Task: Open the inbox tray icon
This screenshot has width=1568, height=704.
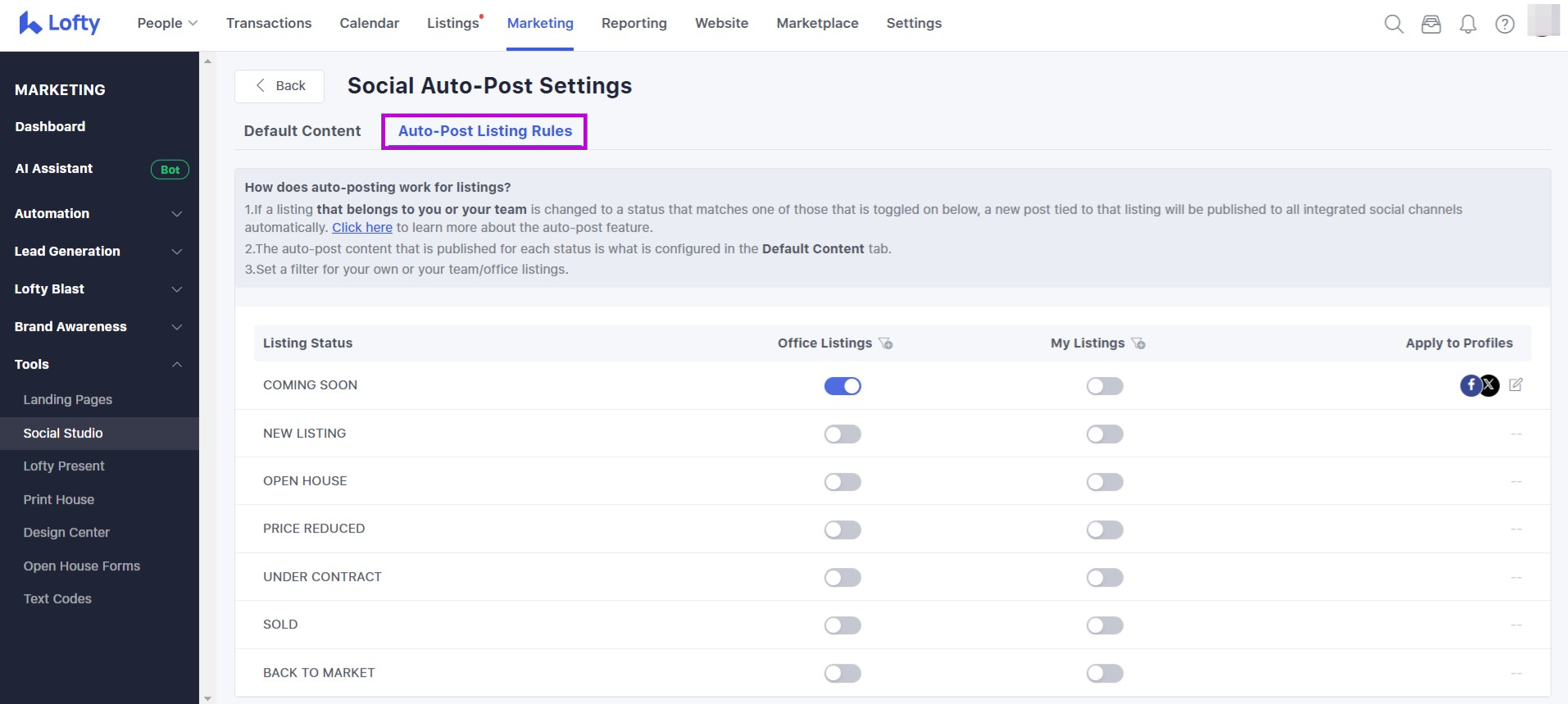Action: point(1431,24)
